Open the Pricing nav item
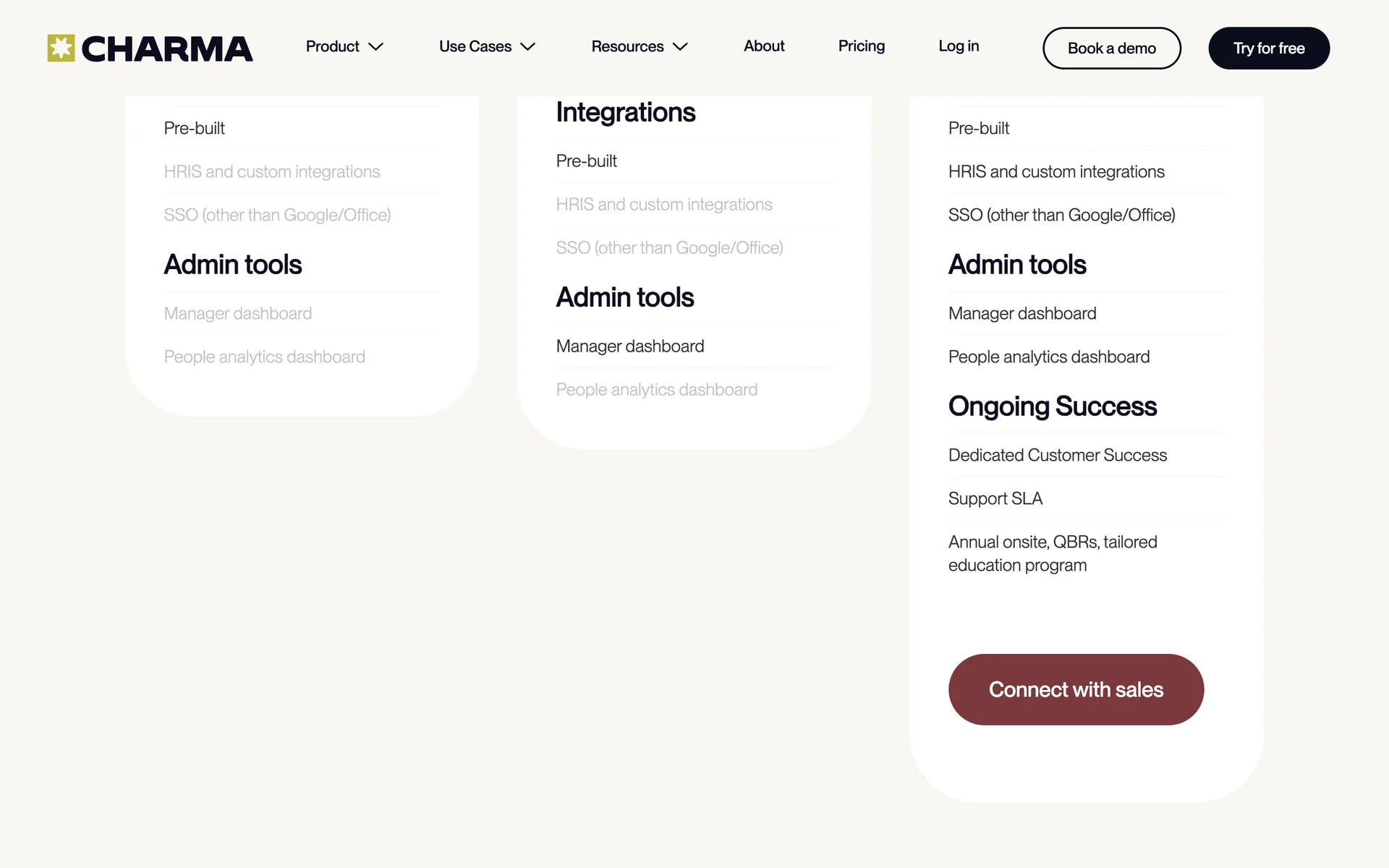The height and width of the screenshot is (868, 1389). (861, 46)
